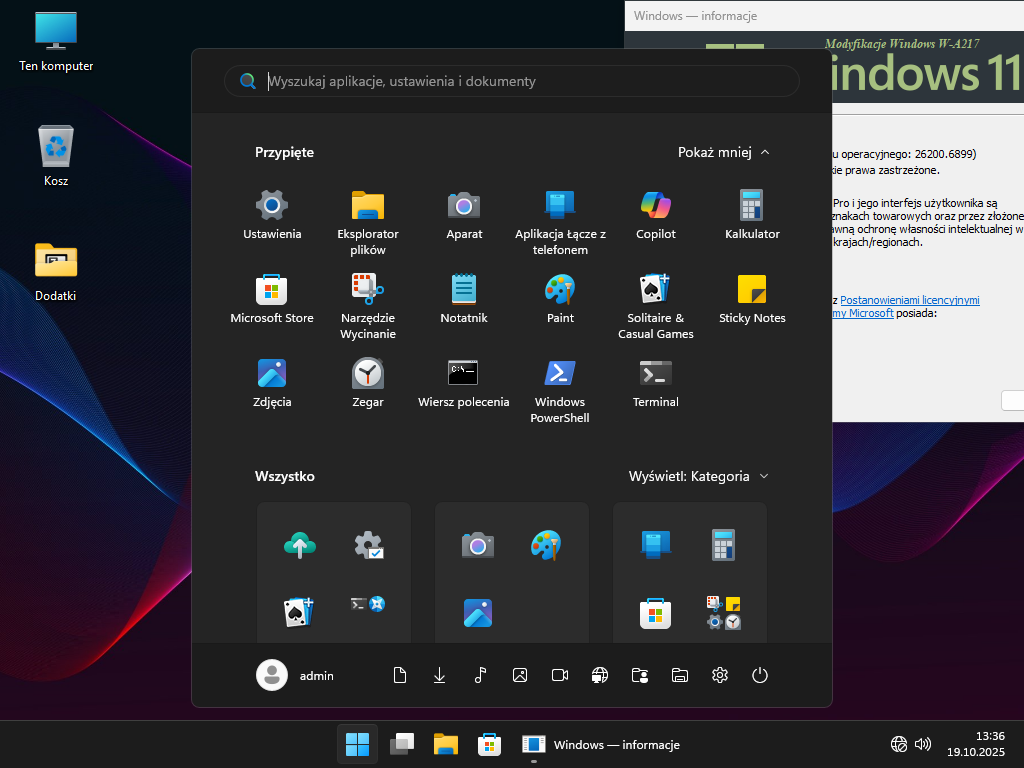1024x768 pixels.
Task: Launch Paint from pinned section
Action: point(560,299)
